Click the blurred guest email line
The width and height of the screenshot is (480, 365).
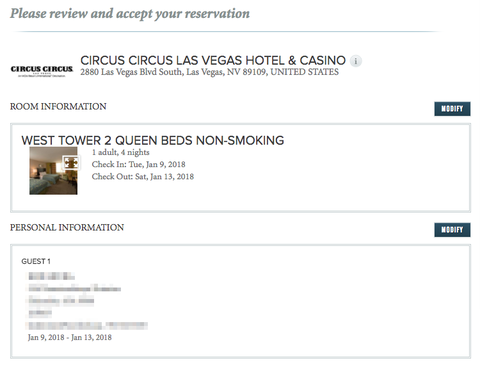coord(88,325)
